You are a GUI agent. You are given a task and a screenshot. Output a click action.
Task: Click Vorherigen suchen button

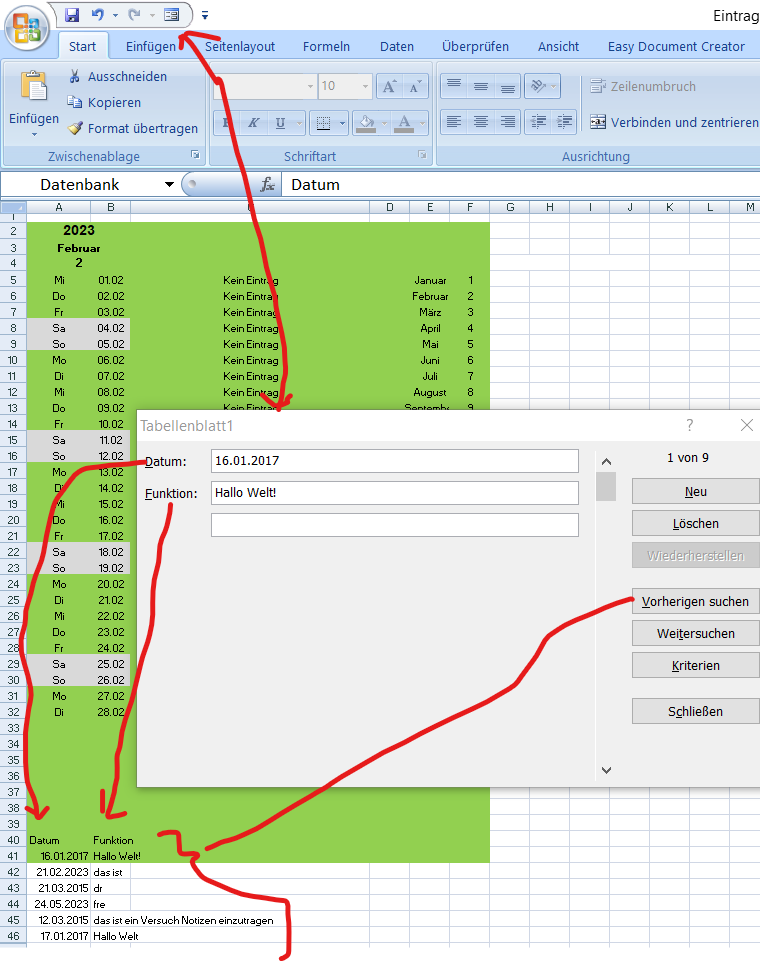click(x=696, y=601)
